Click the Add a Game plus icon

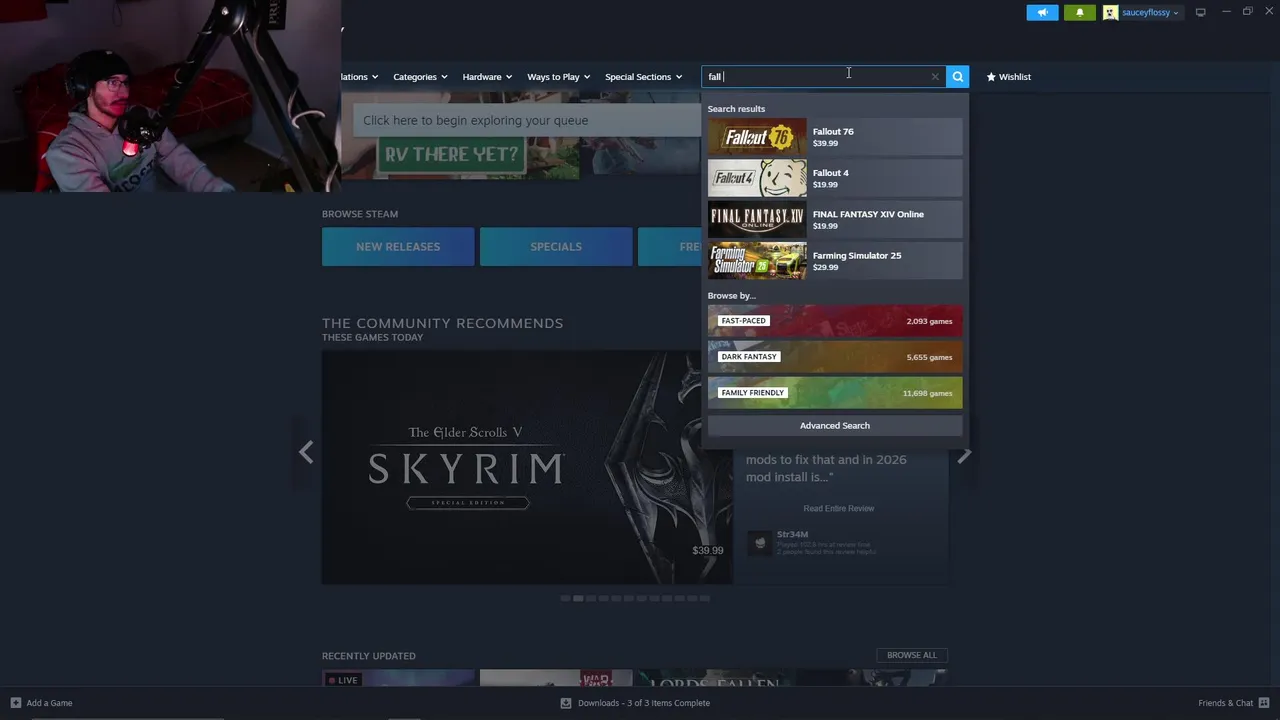click(x=15, y=703)
